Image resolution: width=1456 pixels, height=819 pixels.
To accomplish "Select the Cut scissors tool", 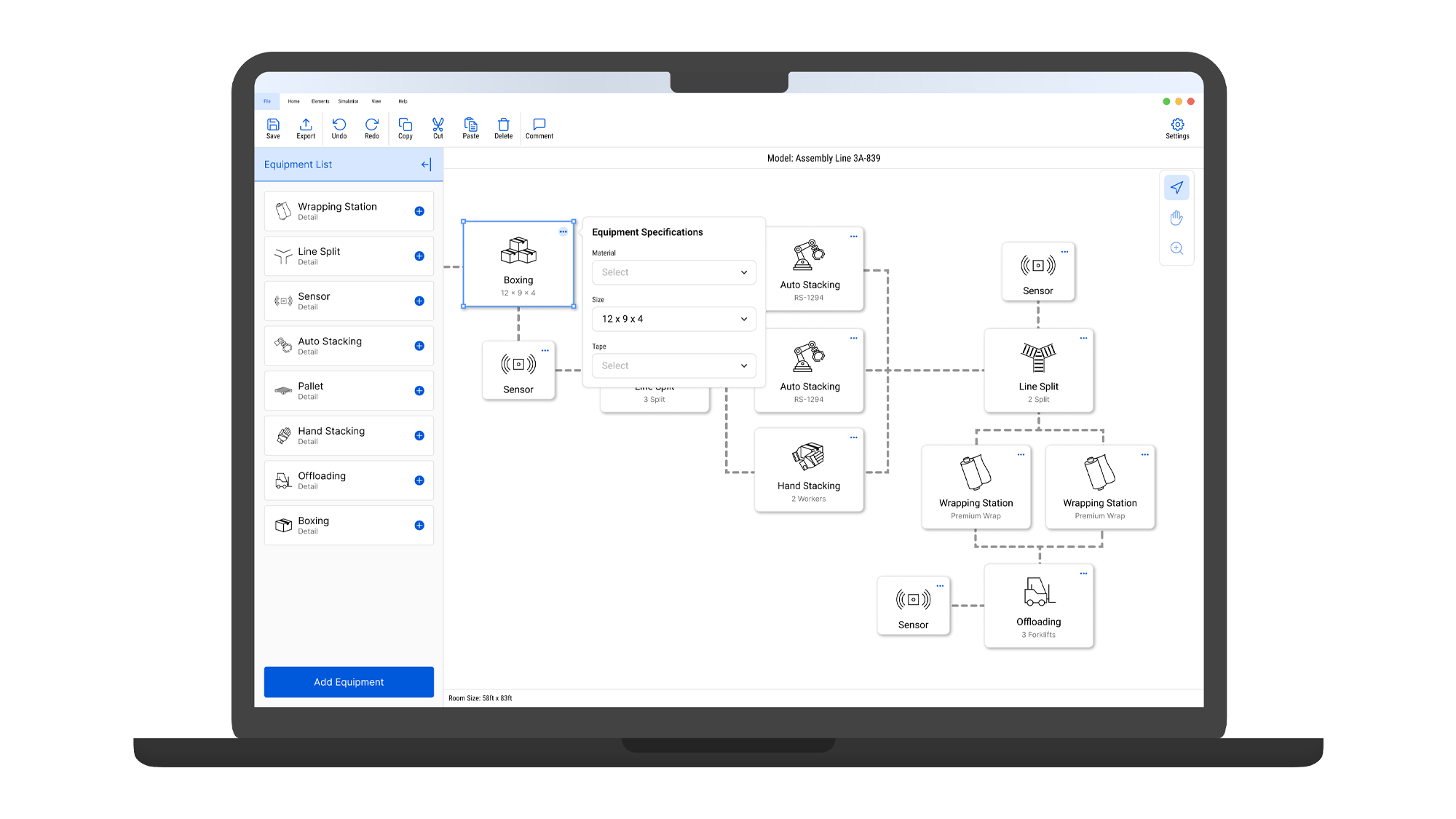I will click(x=438, y=128).
